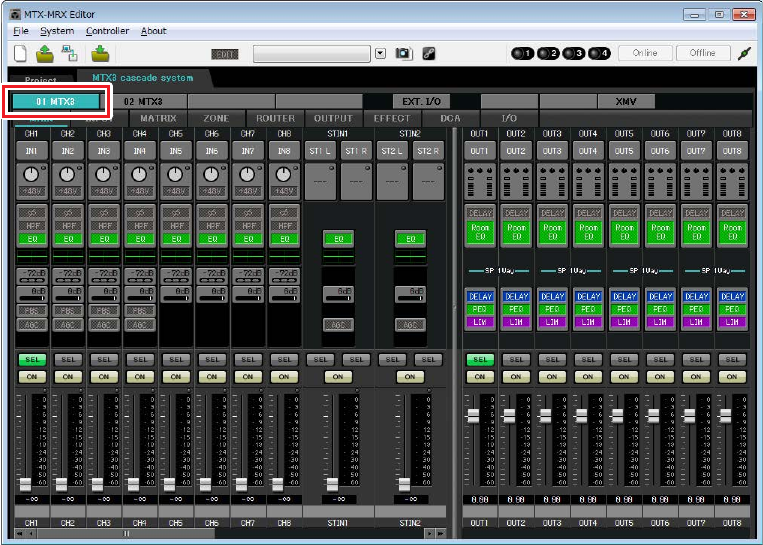763x545 pixels.
Task: Open the preset dropdown arrow
Action: tap(381, 54)
